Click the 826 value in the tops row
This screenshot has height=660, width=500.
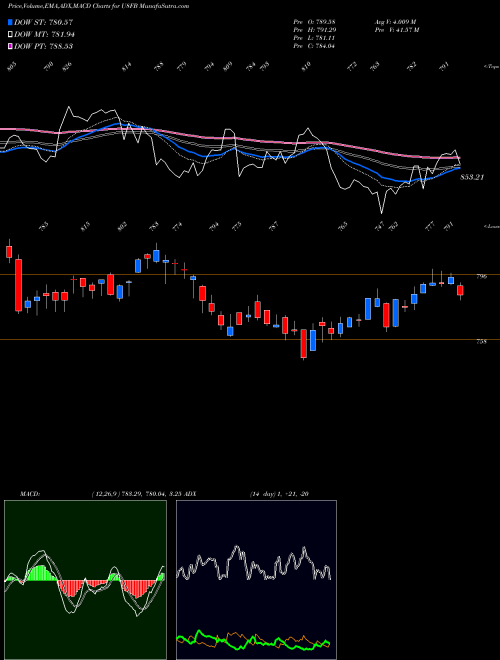(x=67, y=67)
